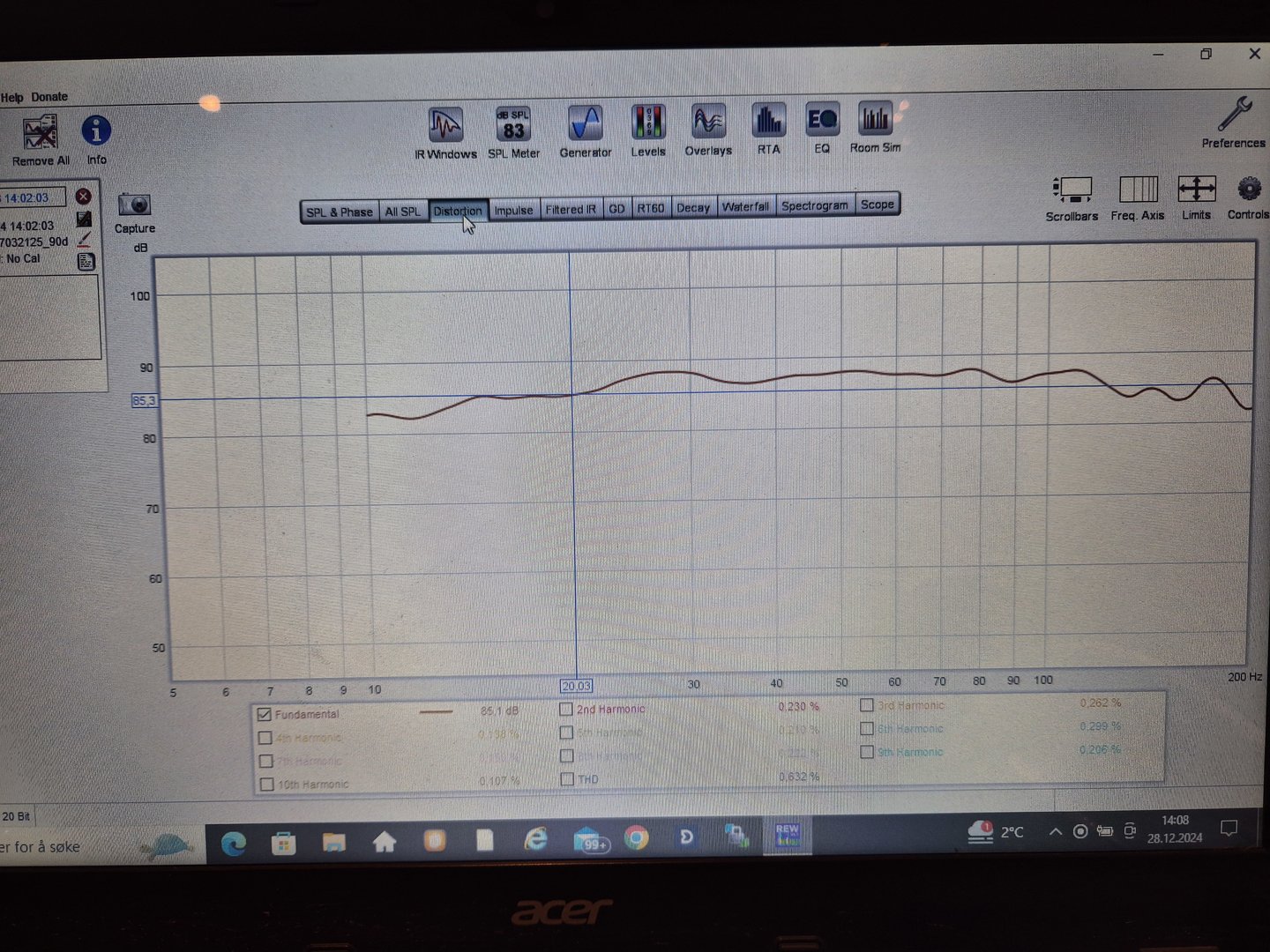Click the measurement save disk icon
The width and height of the screenshot is (1270, 952).
point(84,219)
